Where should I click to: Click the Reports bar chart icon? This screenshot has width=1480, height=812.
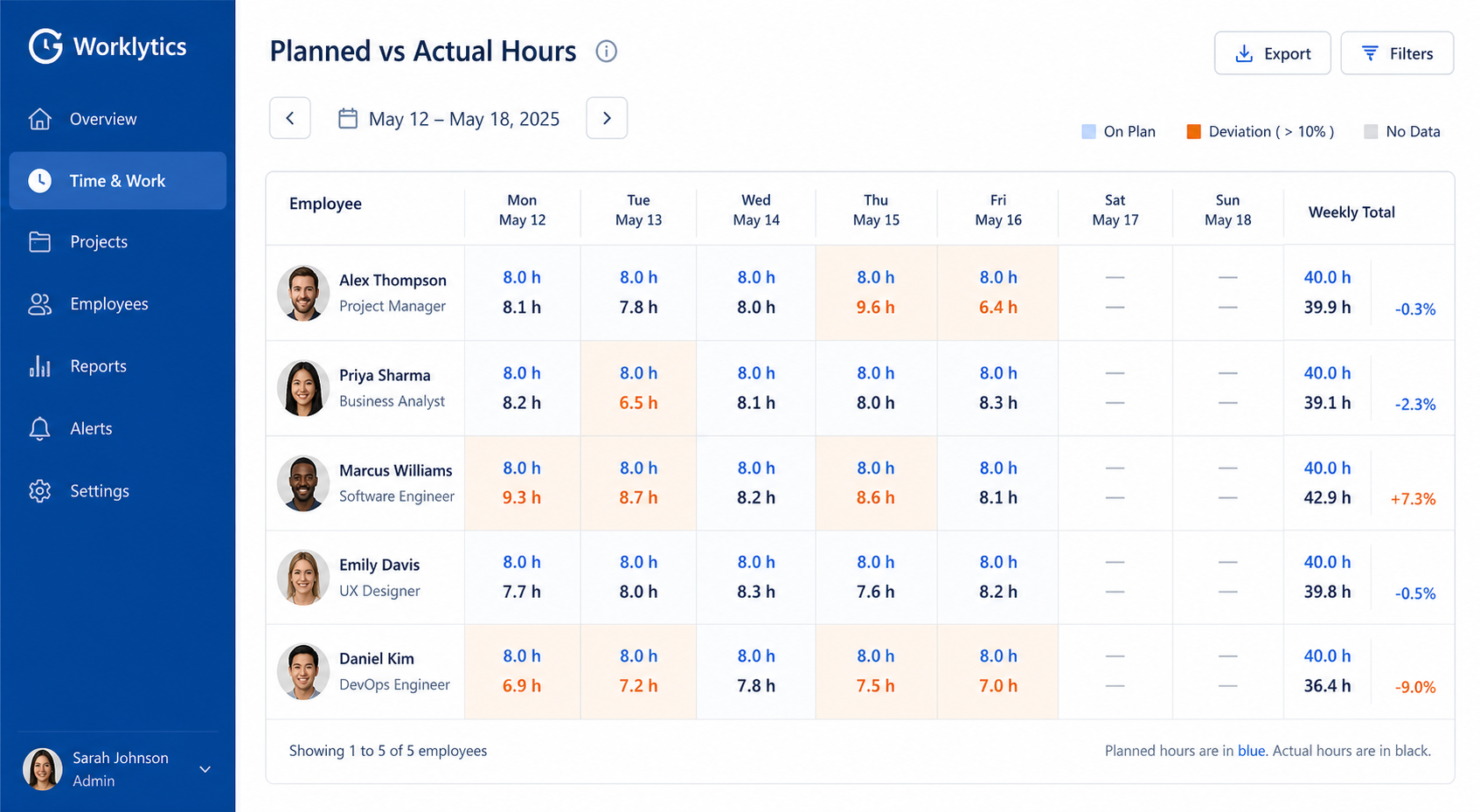coord(40,366)
